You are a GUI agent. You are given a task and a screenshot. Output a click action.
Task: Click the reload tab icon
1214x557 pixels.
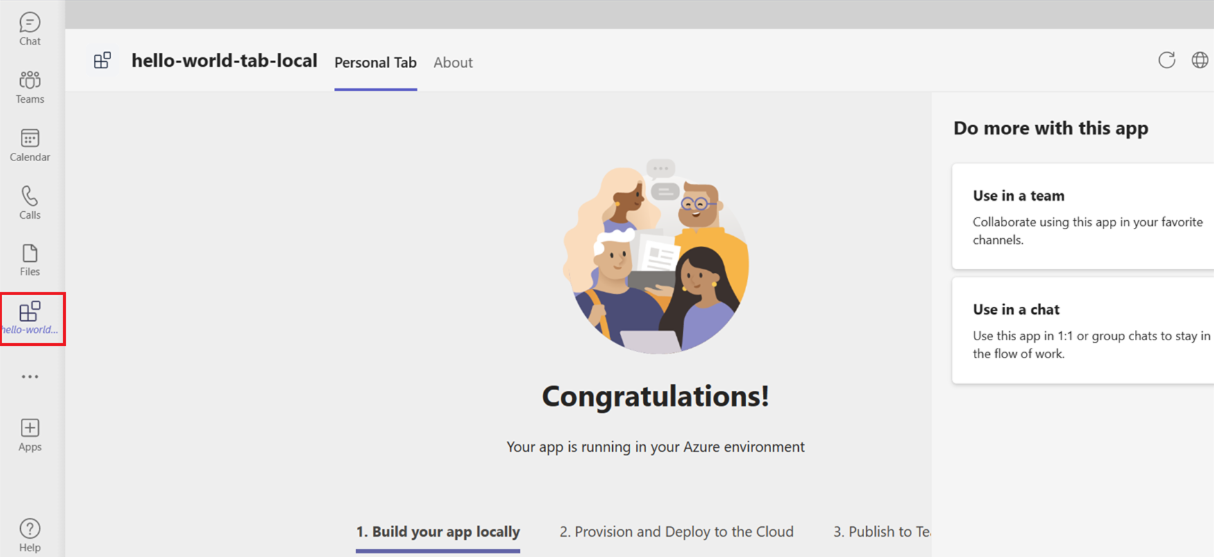click(x=1167, y=60)
